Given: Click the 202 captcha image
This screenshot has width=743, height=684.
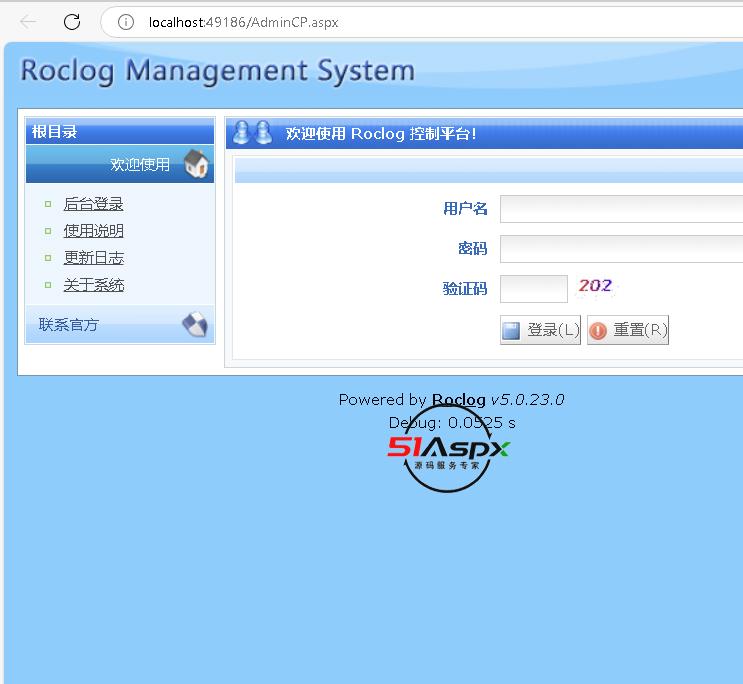Looking at the screenshot, I should point(596,286).
